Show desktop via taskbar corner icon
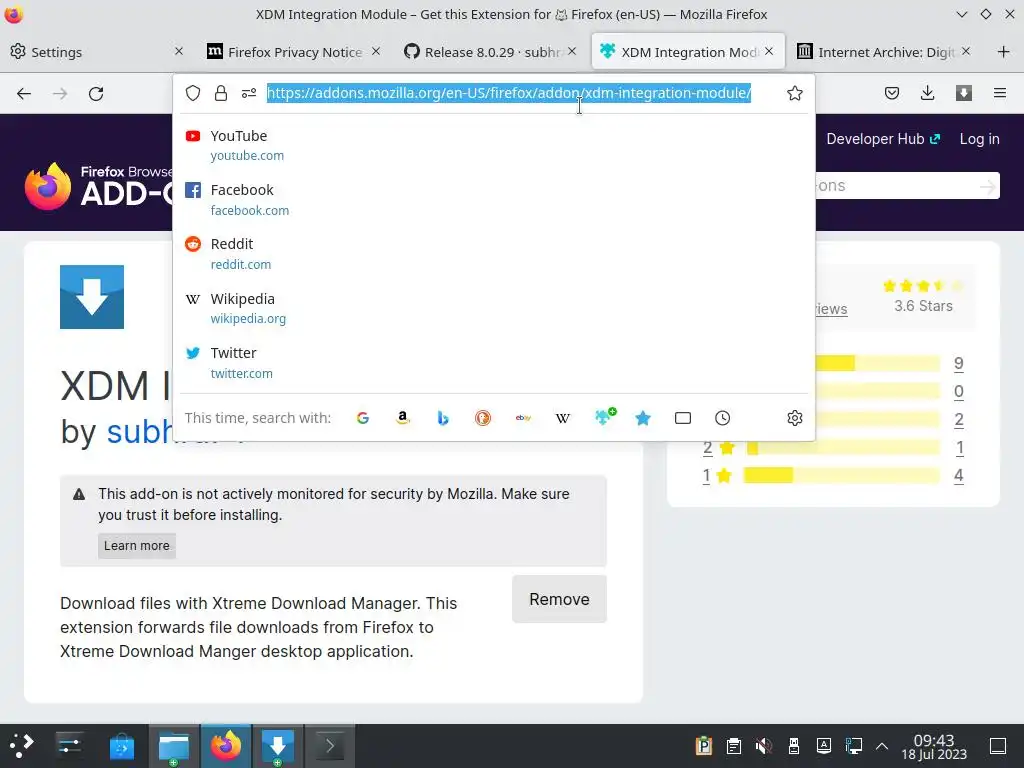 (x=998, y=746)
